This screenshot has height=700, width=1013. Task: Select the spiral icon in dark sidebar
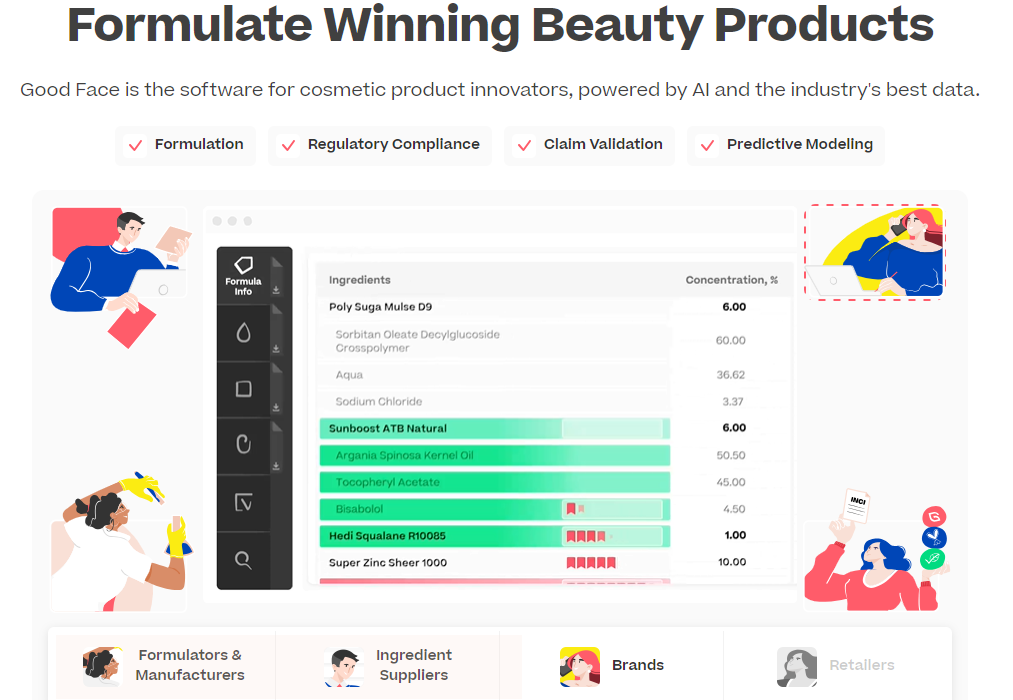(x=244, y=445)
